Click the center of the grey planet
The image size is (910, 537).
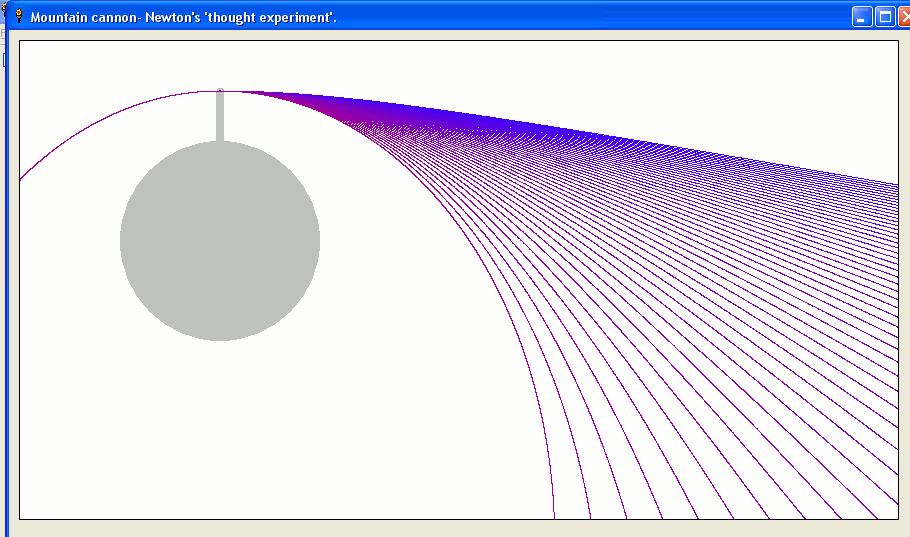[220, 241]
